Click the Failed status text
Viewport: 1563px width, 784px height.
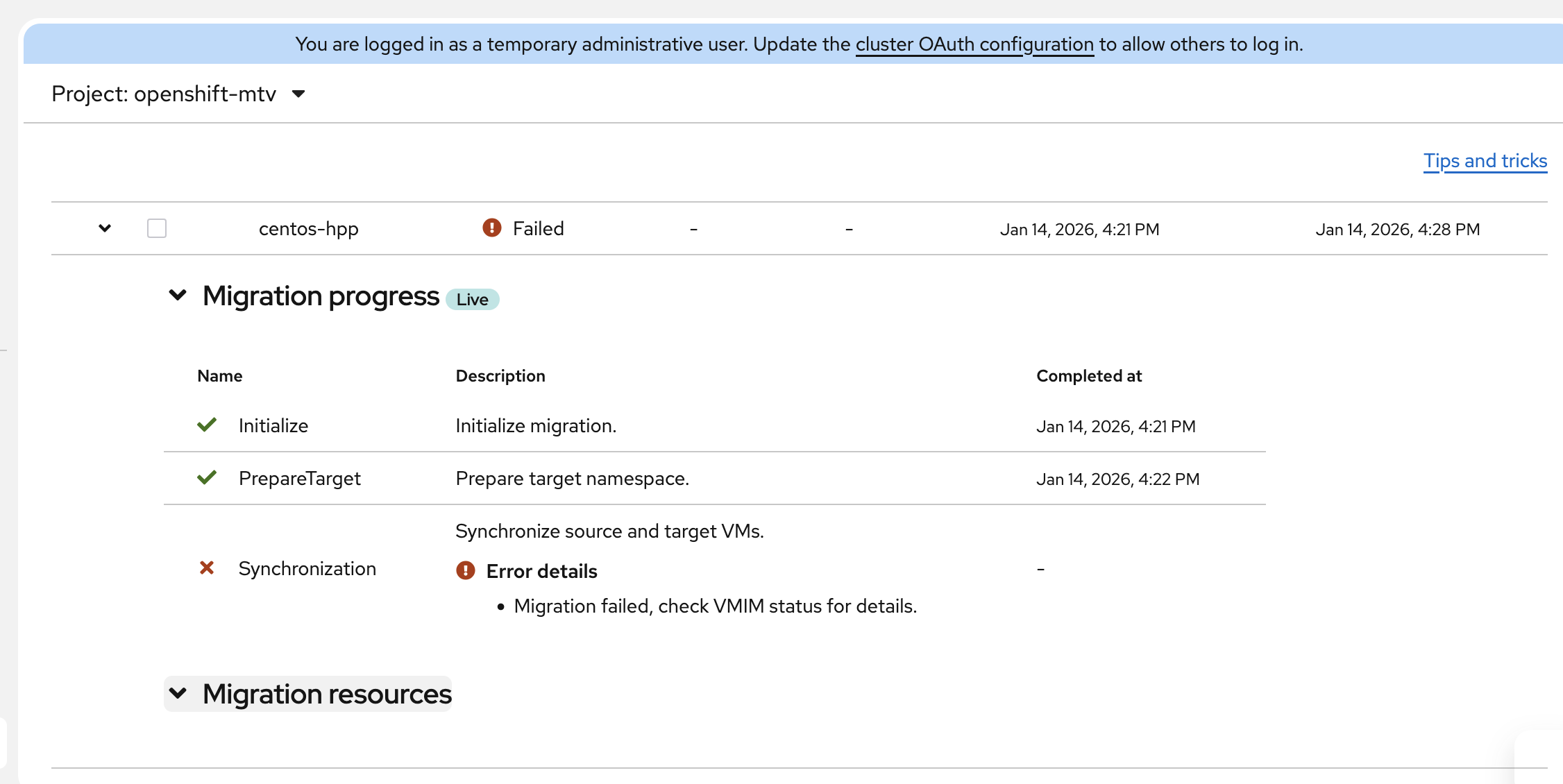[x=538, y=229]
